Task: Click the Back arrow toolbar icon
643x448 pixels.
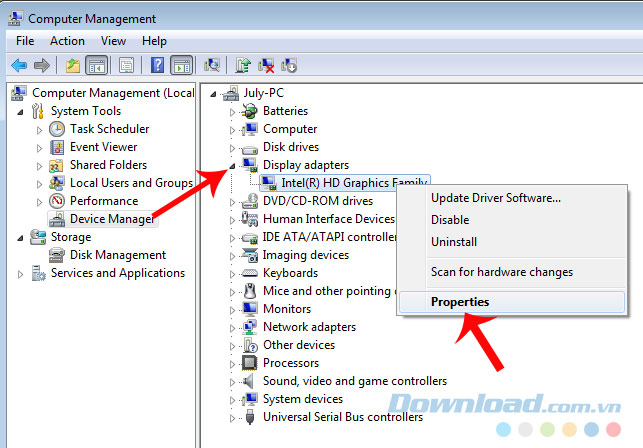Action: click(19, 65)
